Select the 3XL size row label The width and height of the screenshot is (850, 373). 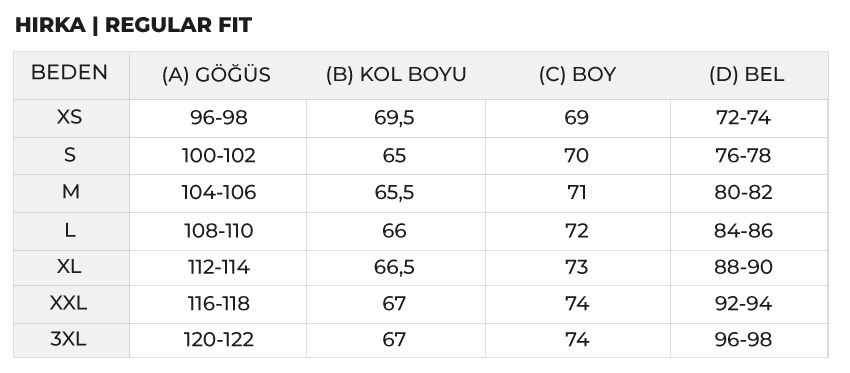[68, 339]
